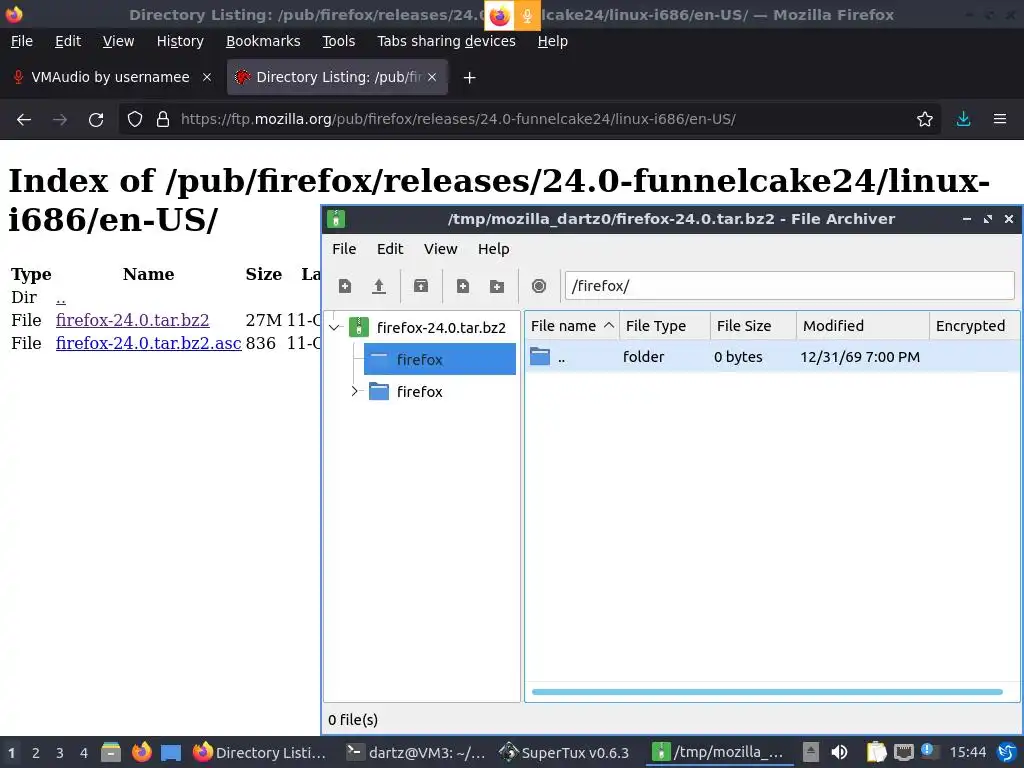
Task: Click the removable media eject tray icon
Action: (810, 752)
